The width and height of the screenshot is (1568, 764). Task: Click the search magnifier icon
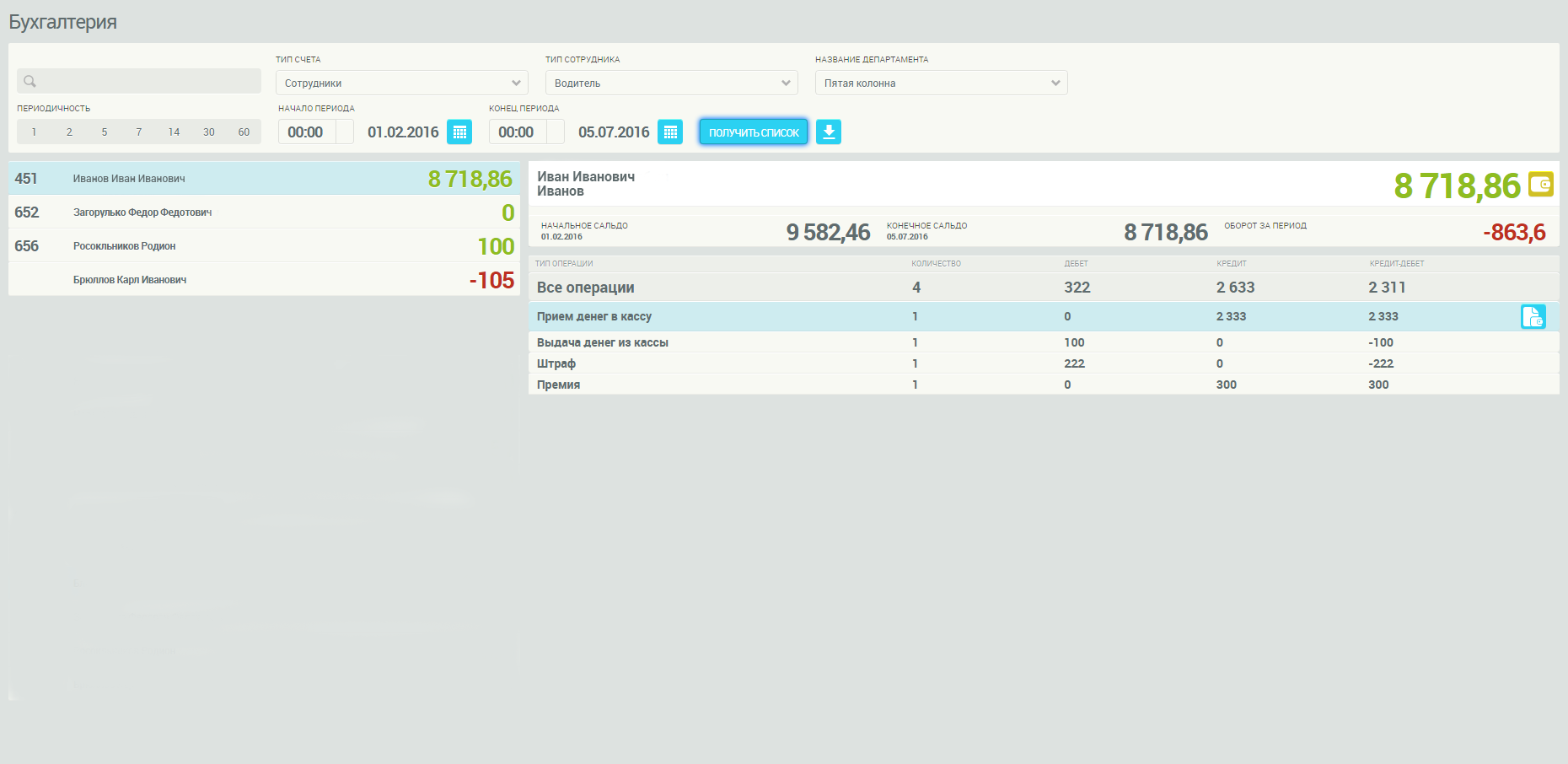(x=30, y=82)
